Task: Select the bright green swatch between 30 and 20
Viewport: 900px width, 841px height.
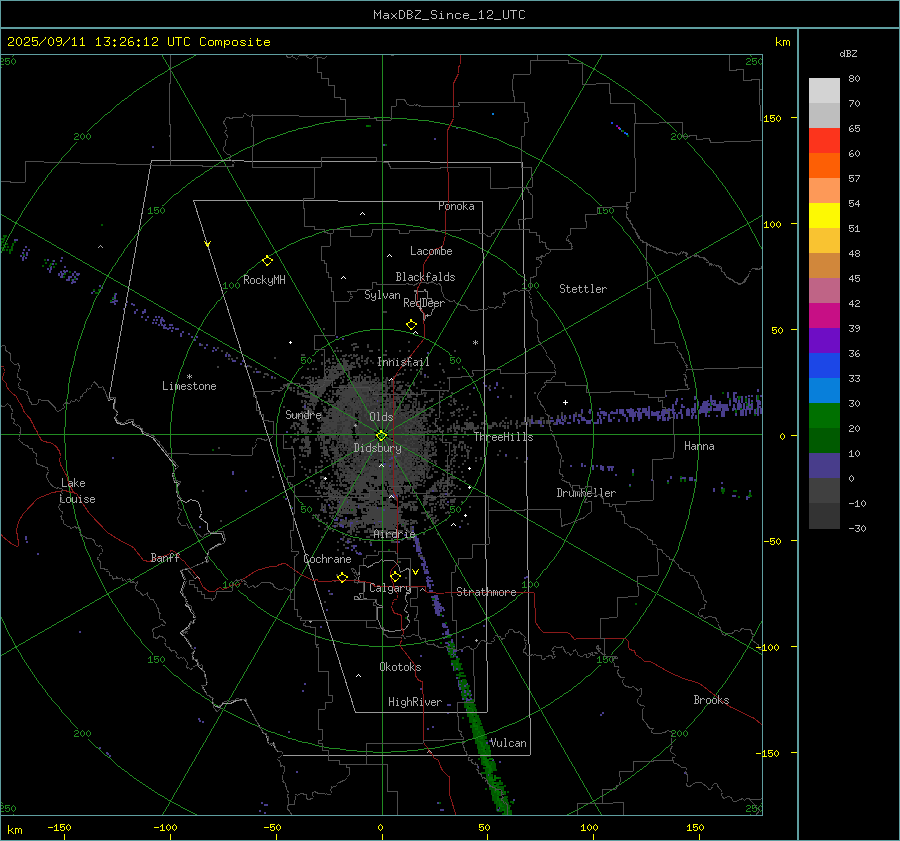Action: [x=824, y=416]
